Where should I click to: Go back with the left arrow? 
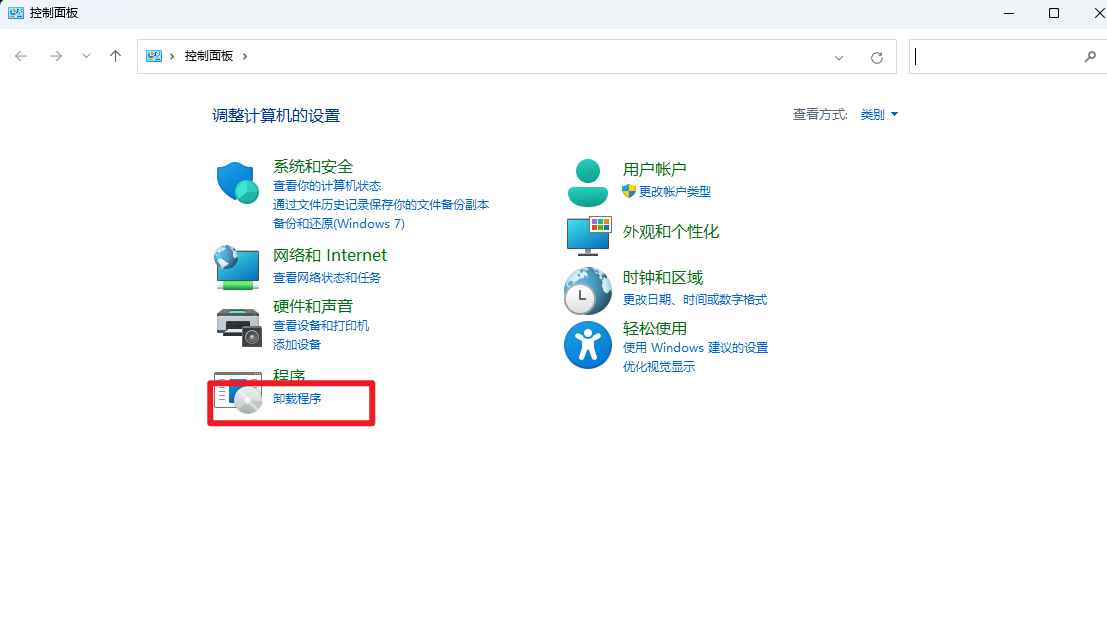pyautogui.click(x=21, y=56)
